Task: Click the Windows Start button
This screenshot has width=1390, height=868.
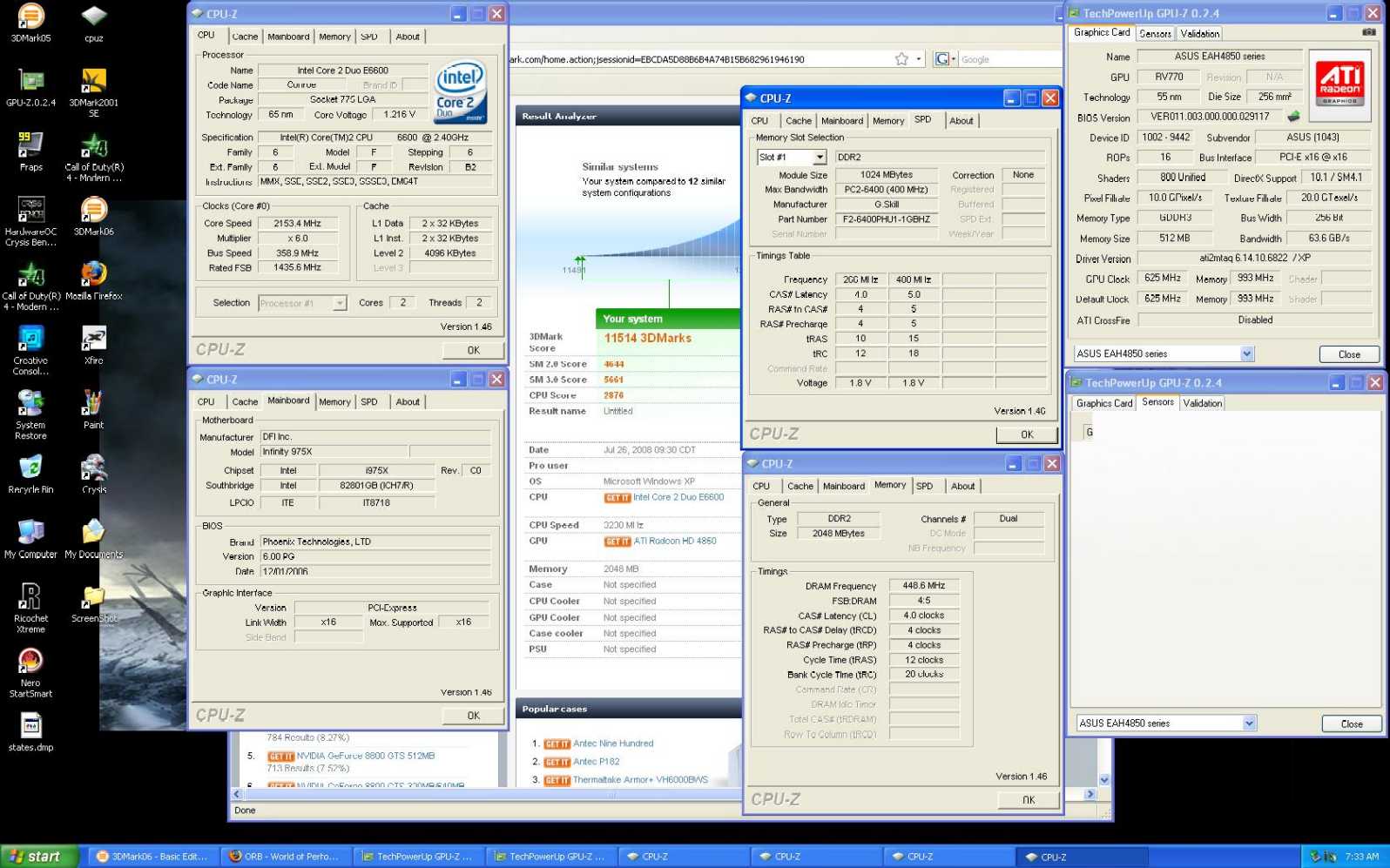Action: pos(40,857)
